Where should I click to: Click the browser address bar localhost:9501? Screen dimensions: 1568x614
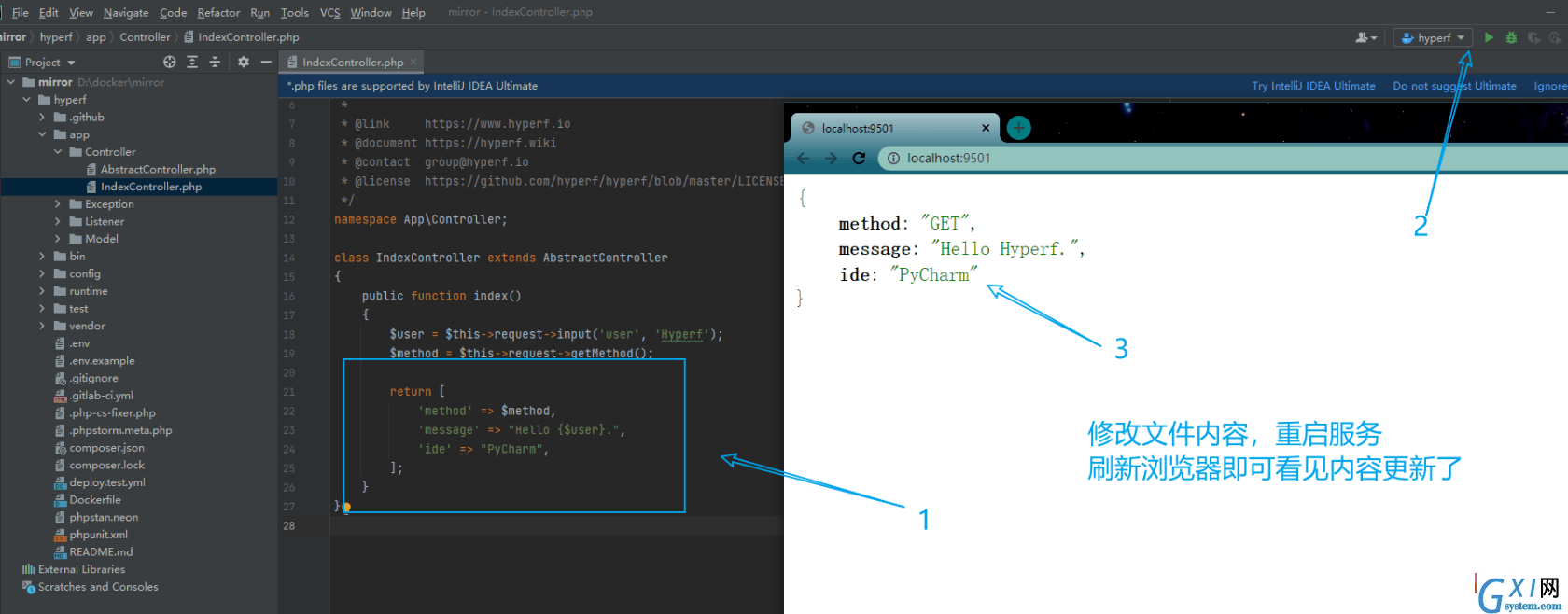pyautogui.click(x=1223, y=158)
